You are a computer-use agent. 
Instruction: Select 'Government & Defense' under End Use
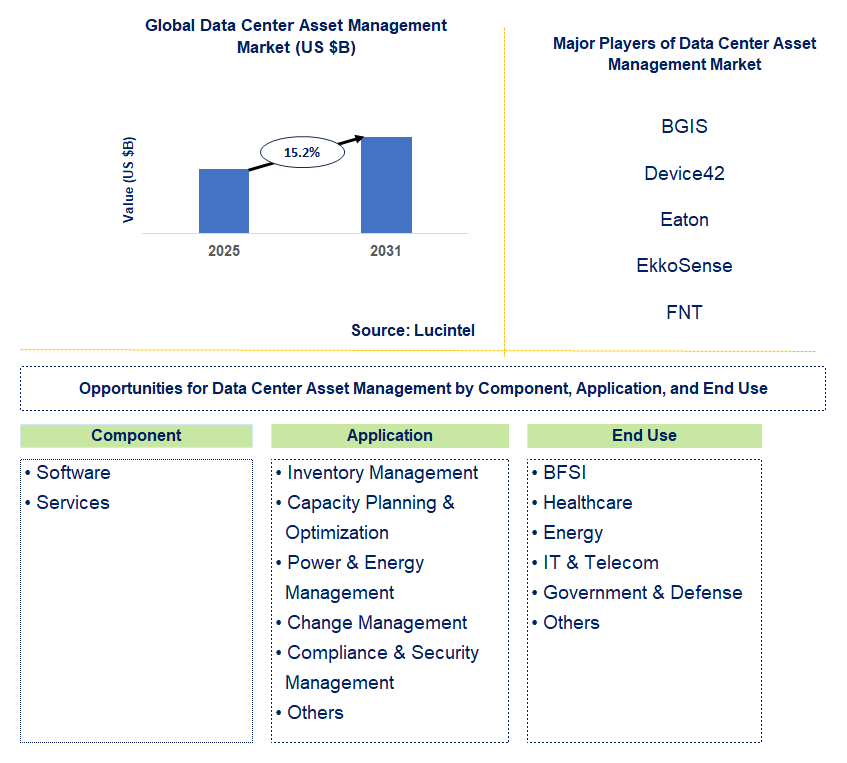642,593
